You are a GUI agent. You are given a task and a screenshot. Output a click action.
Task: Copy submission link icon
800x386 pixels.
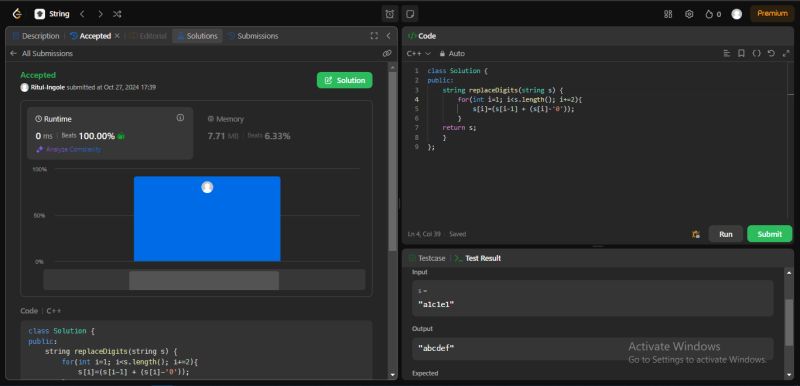387,53
